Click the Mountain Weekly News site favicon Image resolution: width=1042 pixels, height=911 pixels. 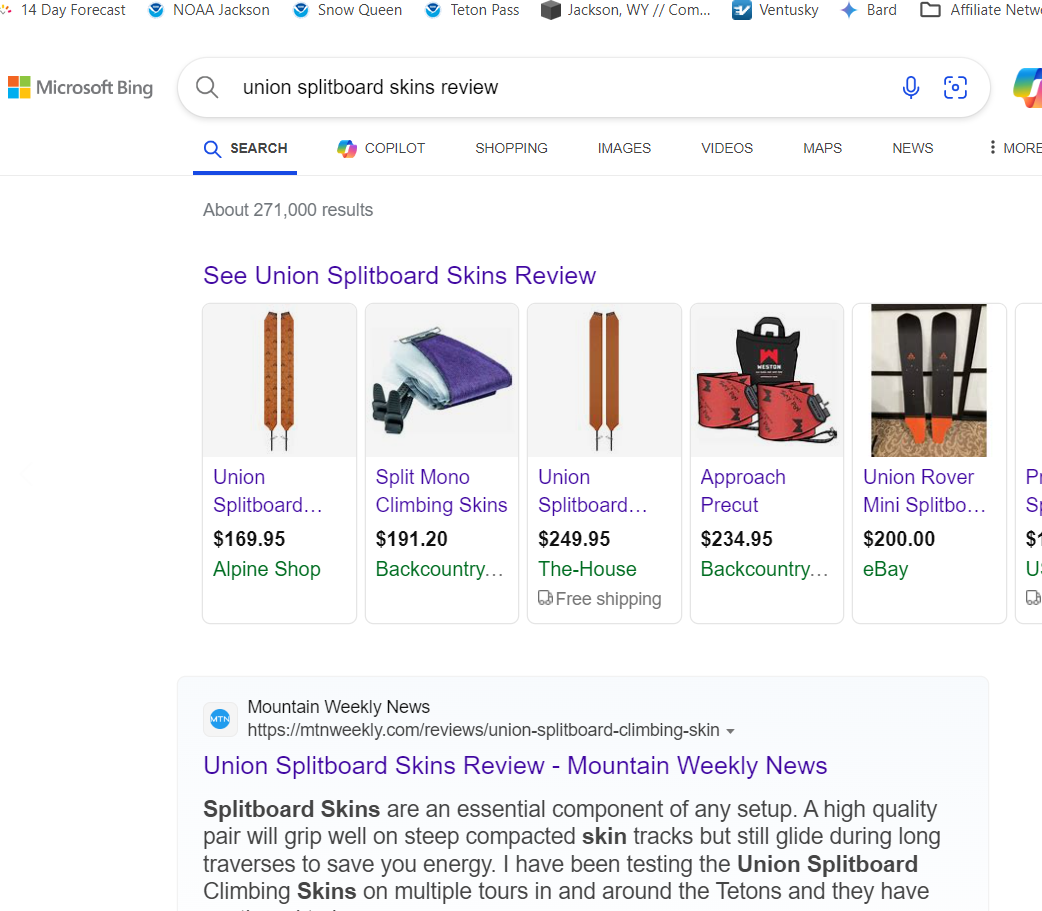220,719
